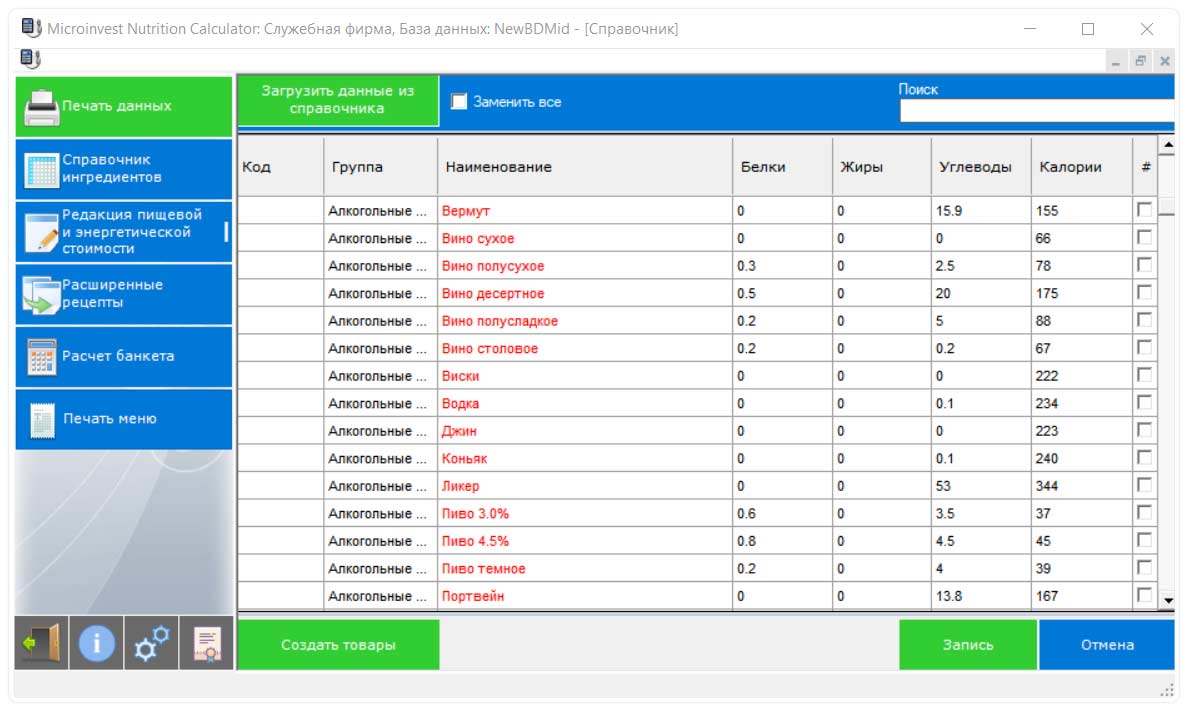Open the blue info icon
The width and height of the screenshot is (1188, 711).
coord(96,644)
